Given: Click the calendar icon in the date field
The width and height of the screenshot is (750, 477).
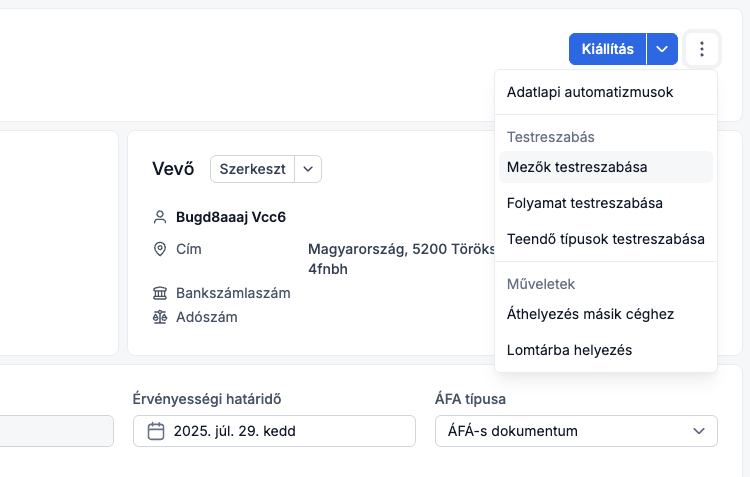Looking at the screenshot, I should [156, 431].
